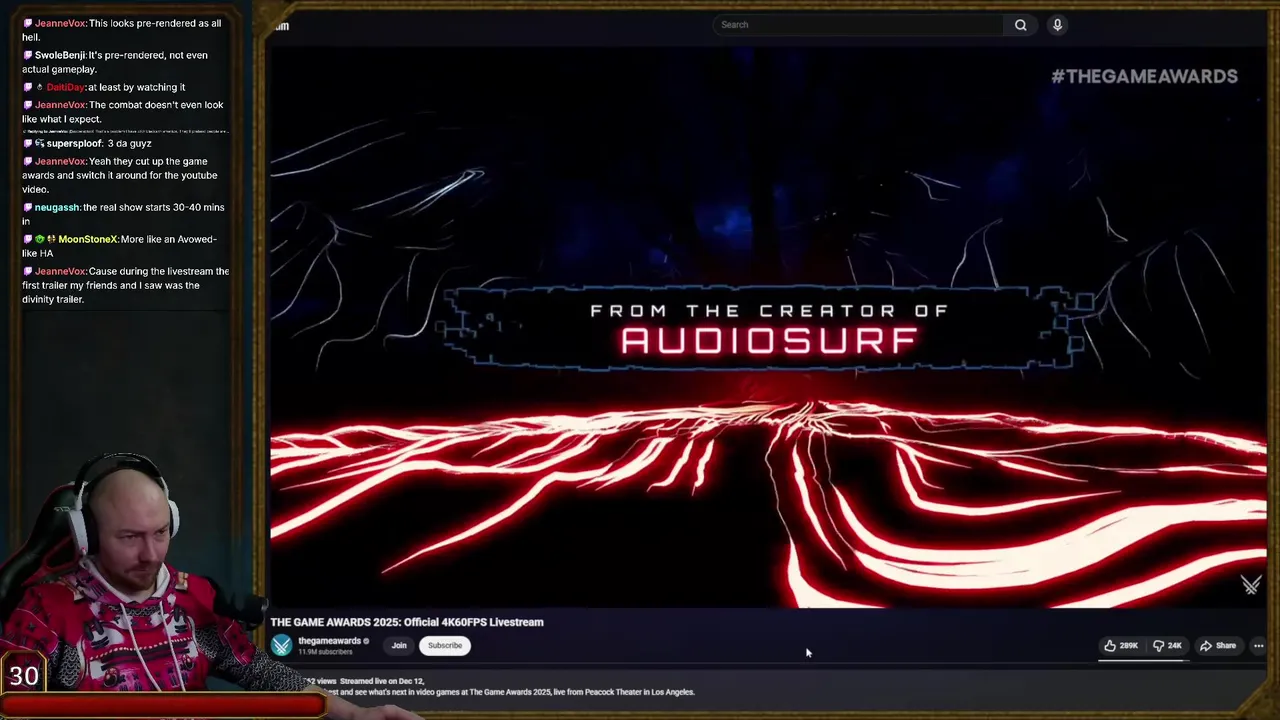The image size is (1280, 720).
Task: Click the verified badge beside thegameawards
Action: (x=366, y=641)
